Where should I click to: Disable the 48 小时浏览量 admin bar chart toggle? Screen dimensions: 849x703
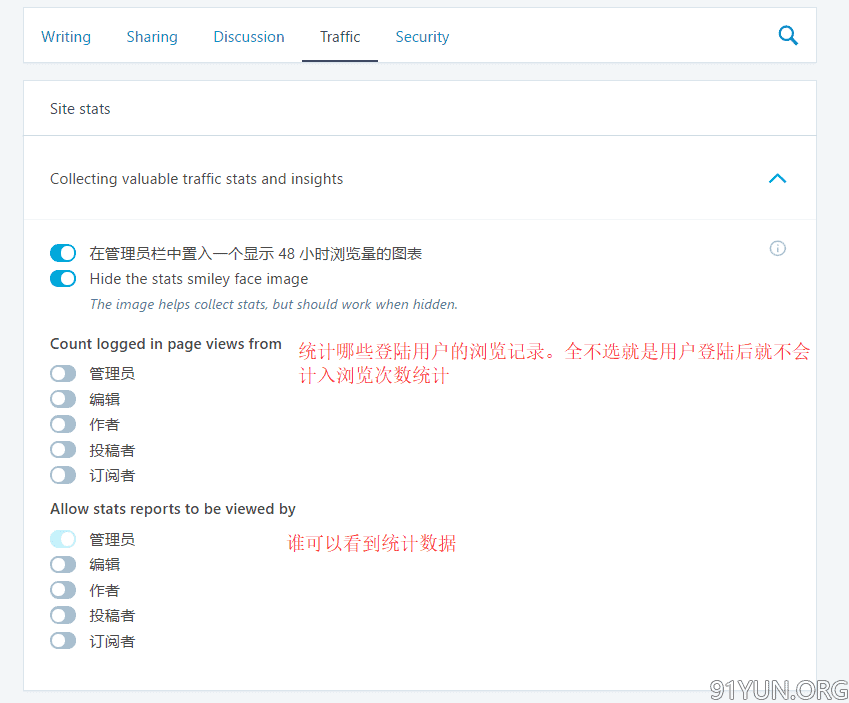[x=63, y=254]
